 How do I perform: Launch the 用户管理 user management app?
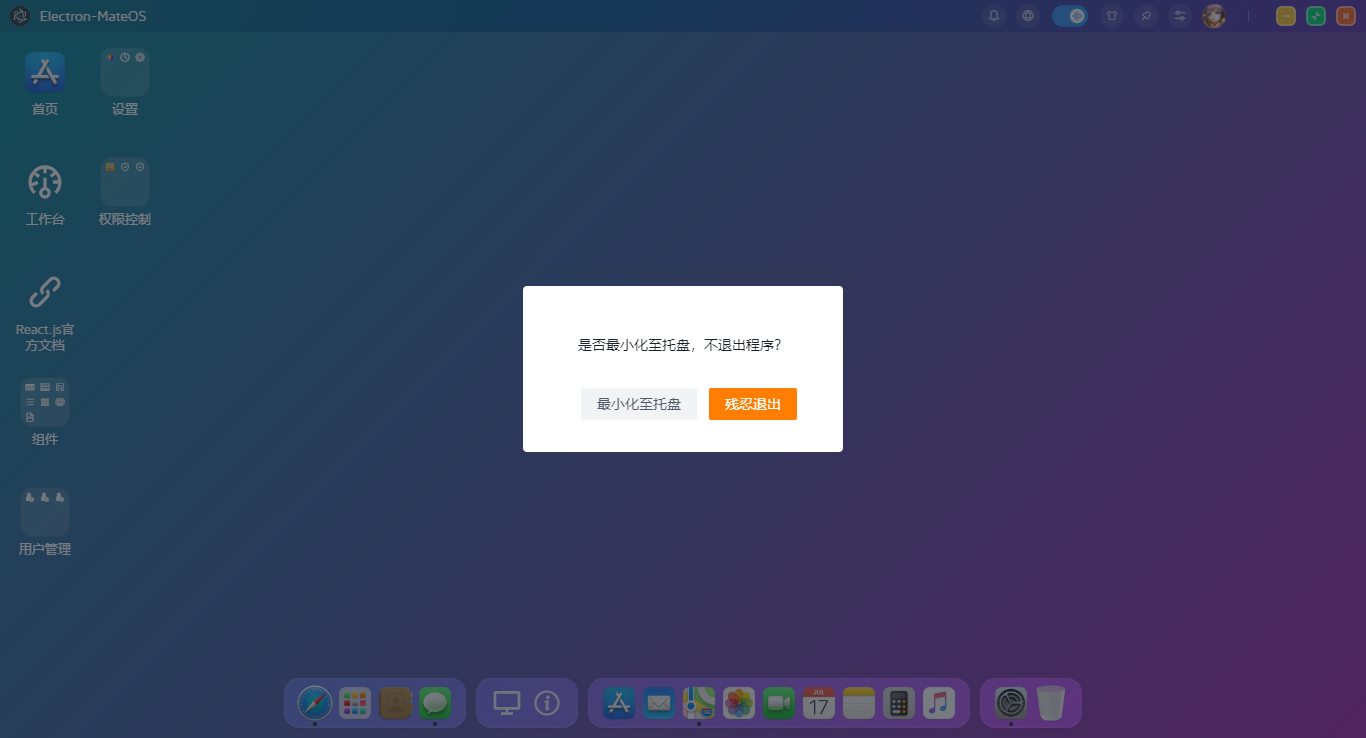click(44, 510)
